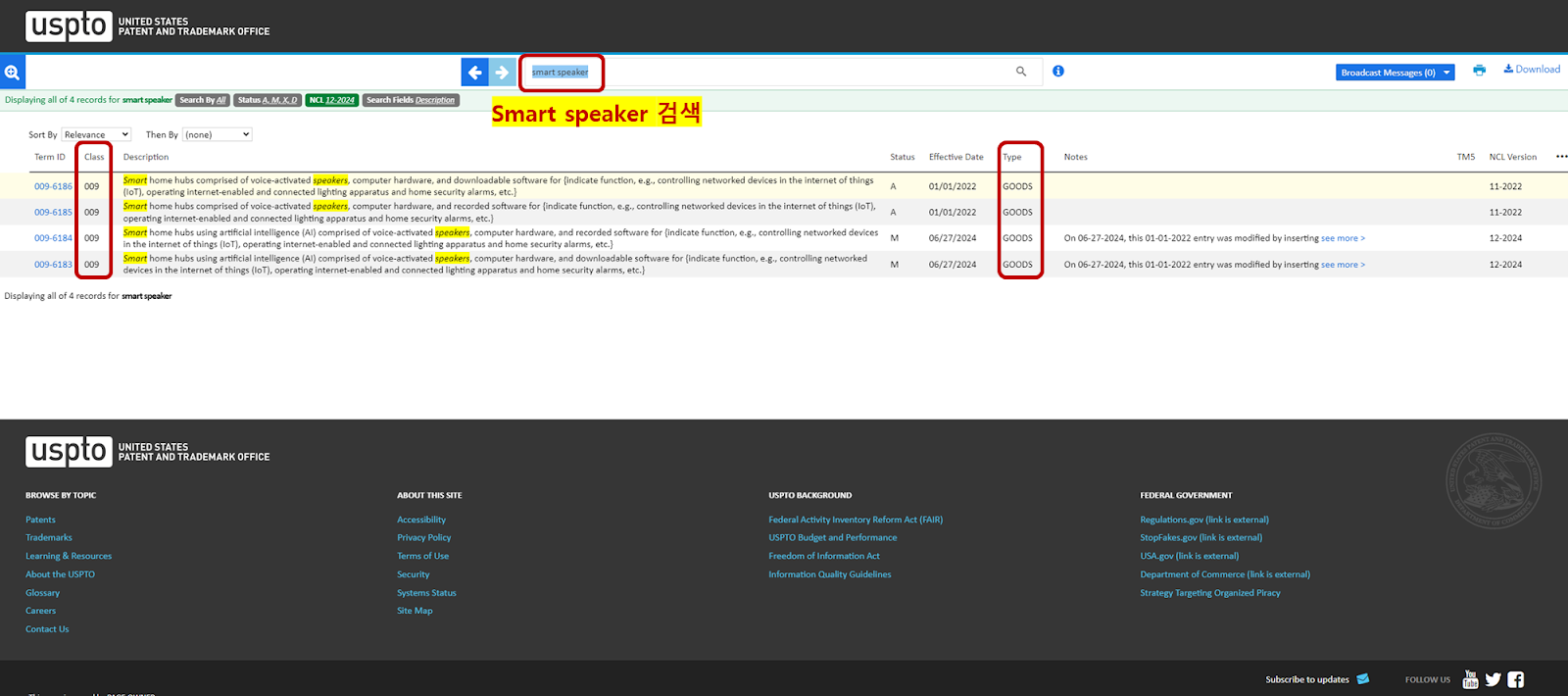Open the Search By All filter
Screen dimensions: 1568x696
click(203, 100)
